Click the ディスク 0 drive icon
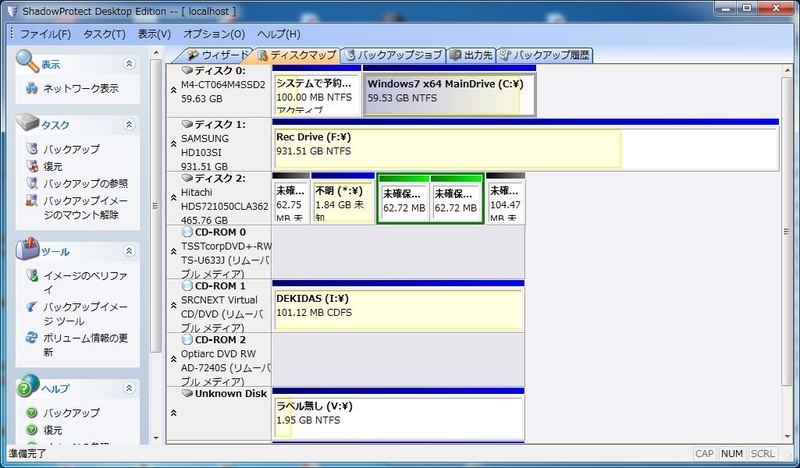 pyautogui.click(x=187, y=70)
